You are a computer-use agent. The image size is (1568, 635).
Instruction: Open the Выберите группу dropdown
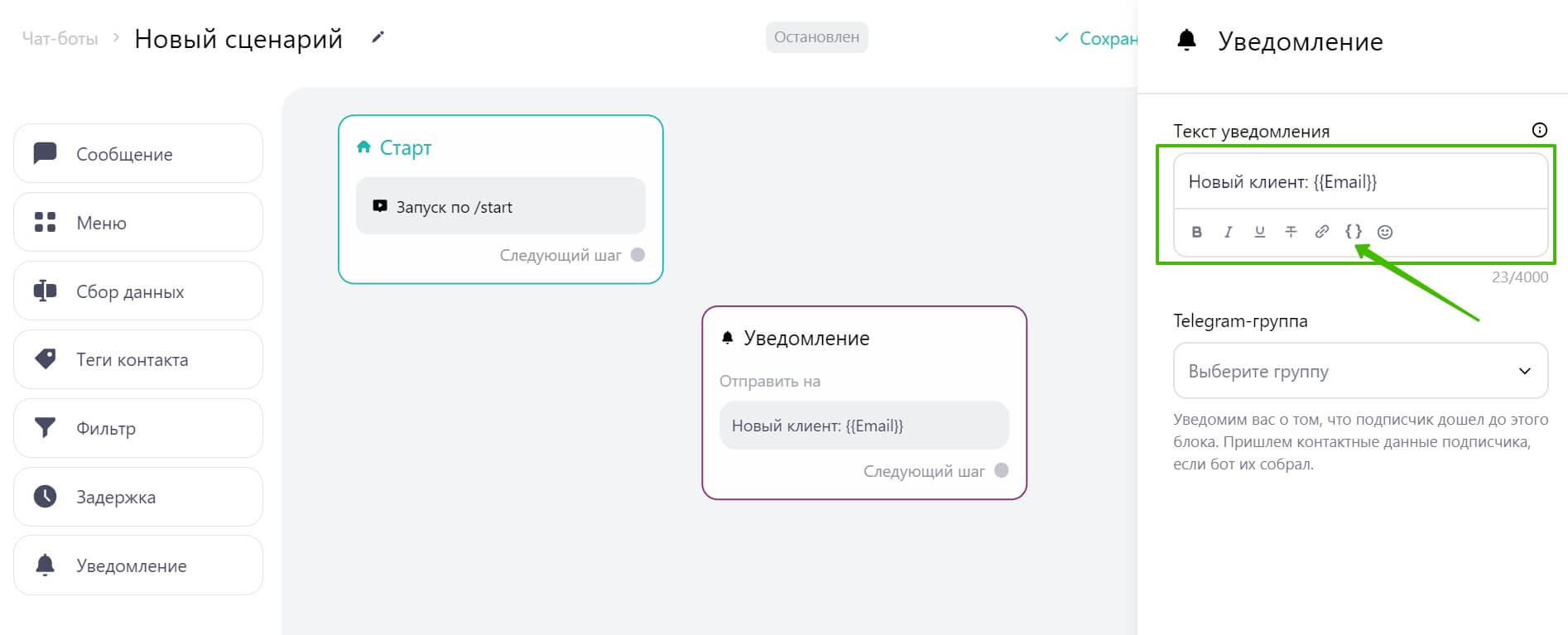1360,371
